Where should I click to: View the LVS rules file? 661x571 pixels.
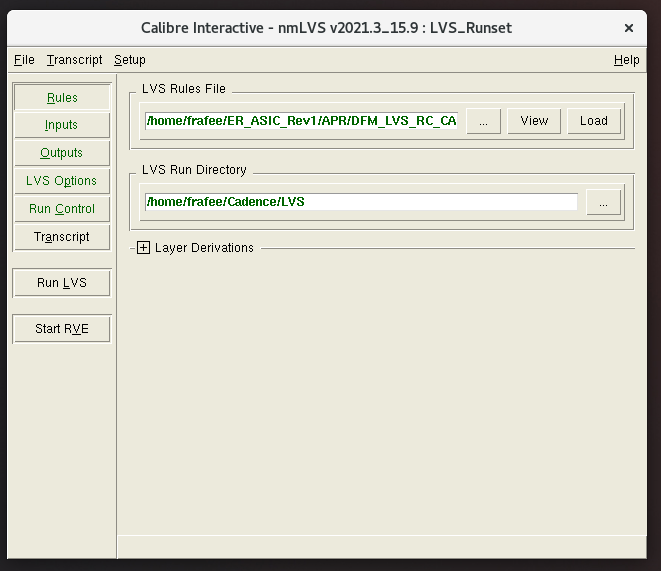coord(534,121)
